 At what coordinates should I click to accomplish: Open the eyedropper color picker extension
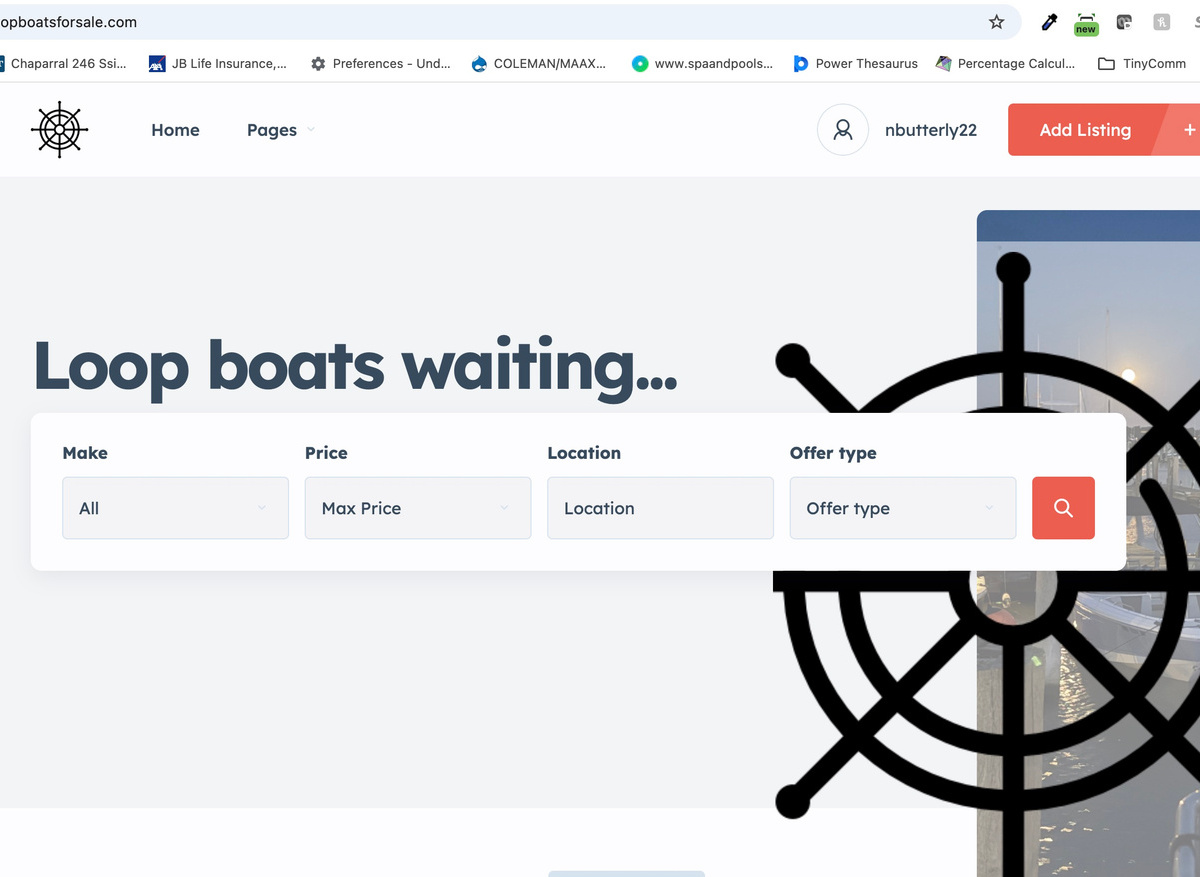click(1049, 22)
